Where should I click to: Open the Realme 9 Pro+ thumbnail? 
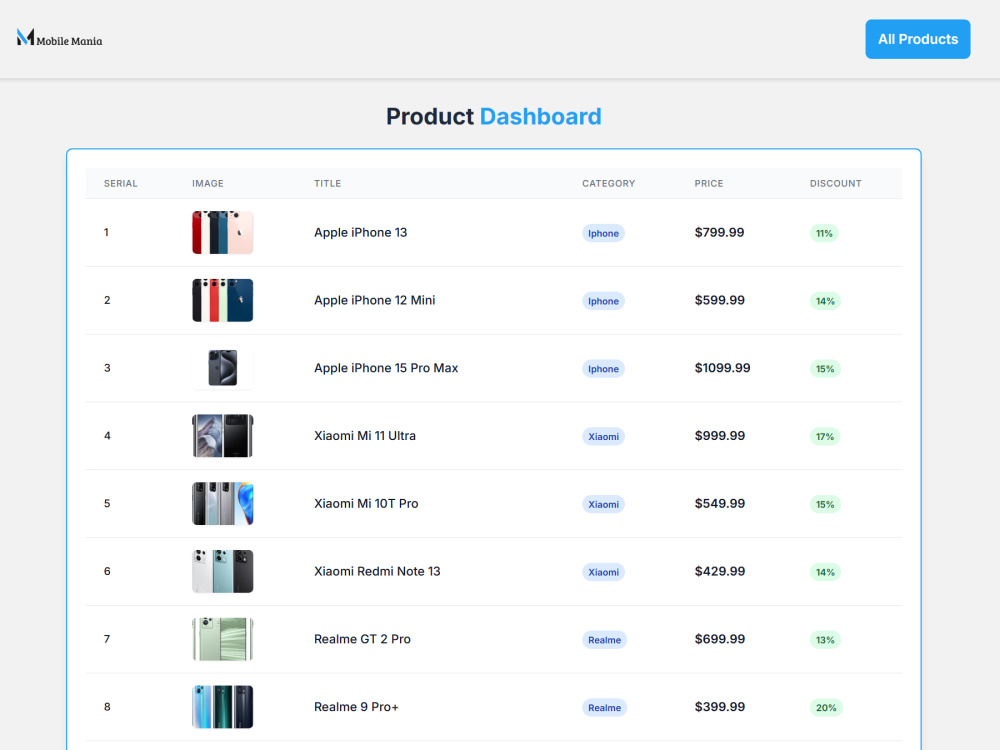(223, 707)
